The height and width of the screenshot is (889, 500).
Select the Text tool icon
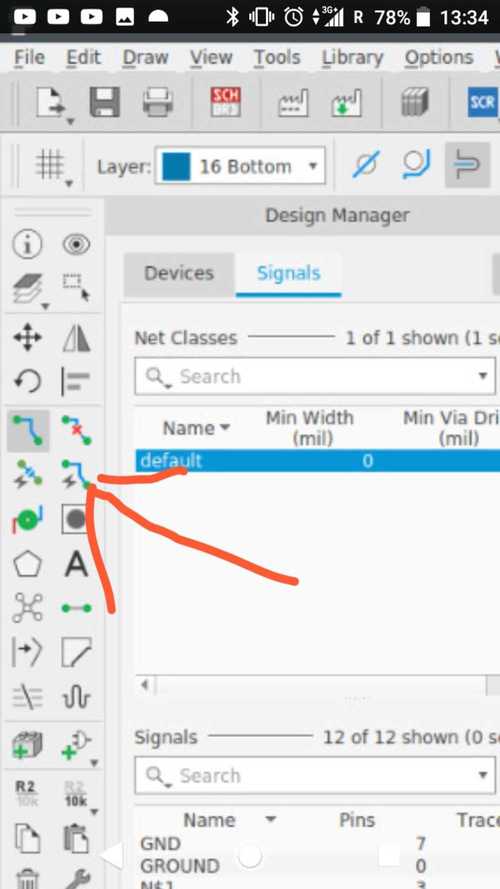click(76, 564)
